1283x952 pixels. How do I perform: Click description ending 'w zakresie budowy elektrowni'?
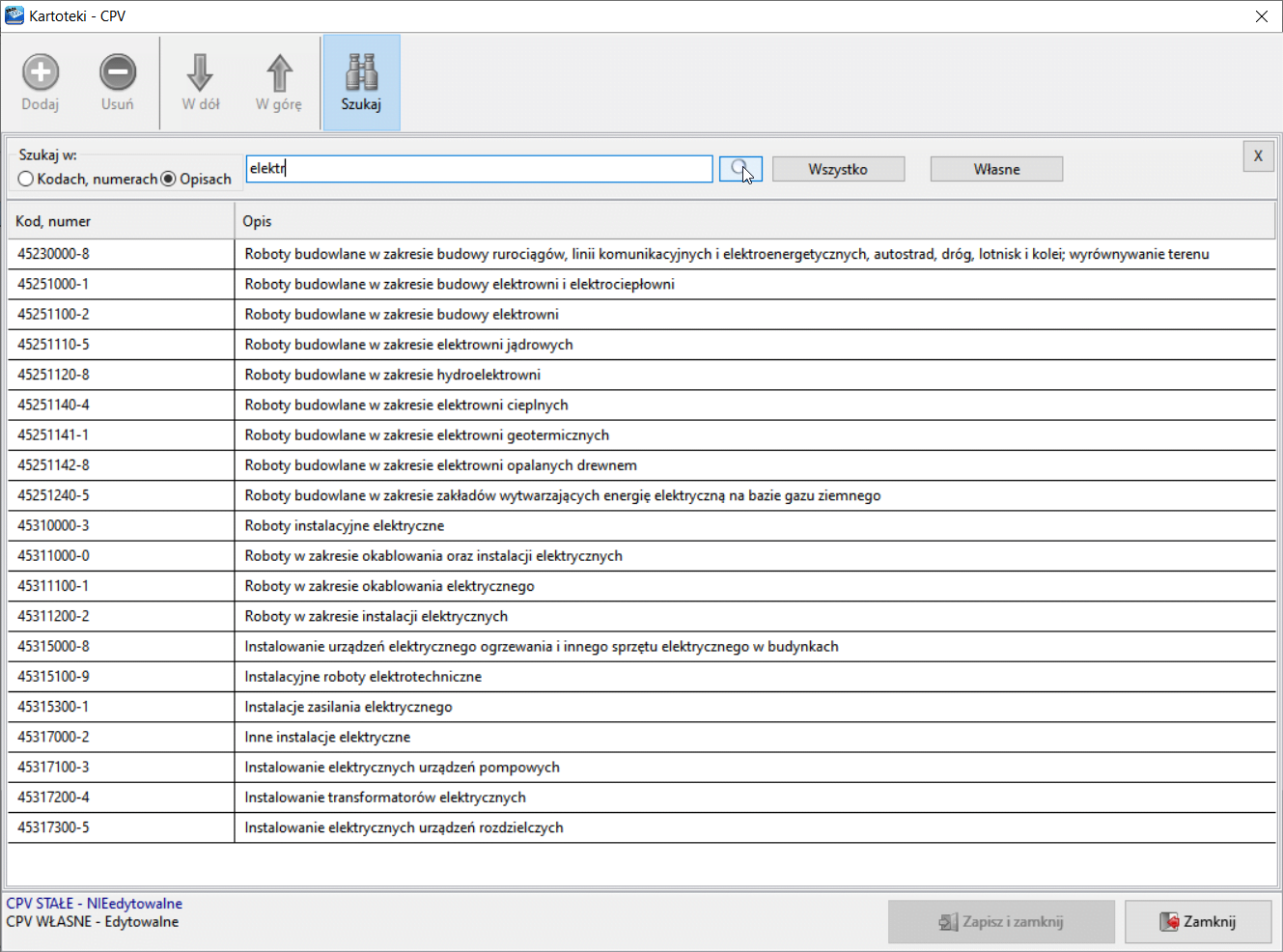tap(755, 314)
